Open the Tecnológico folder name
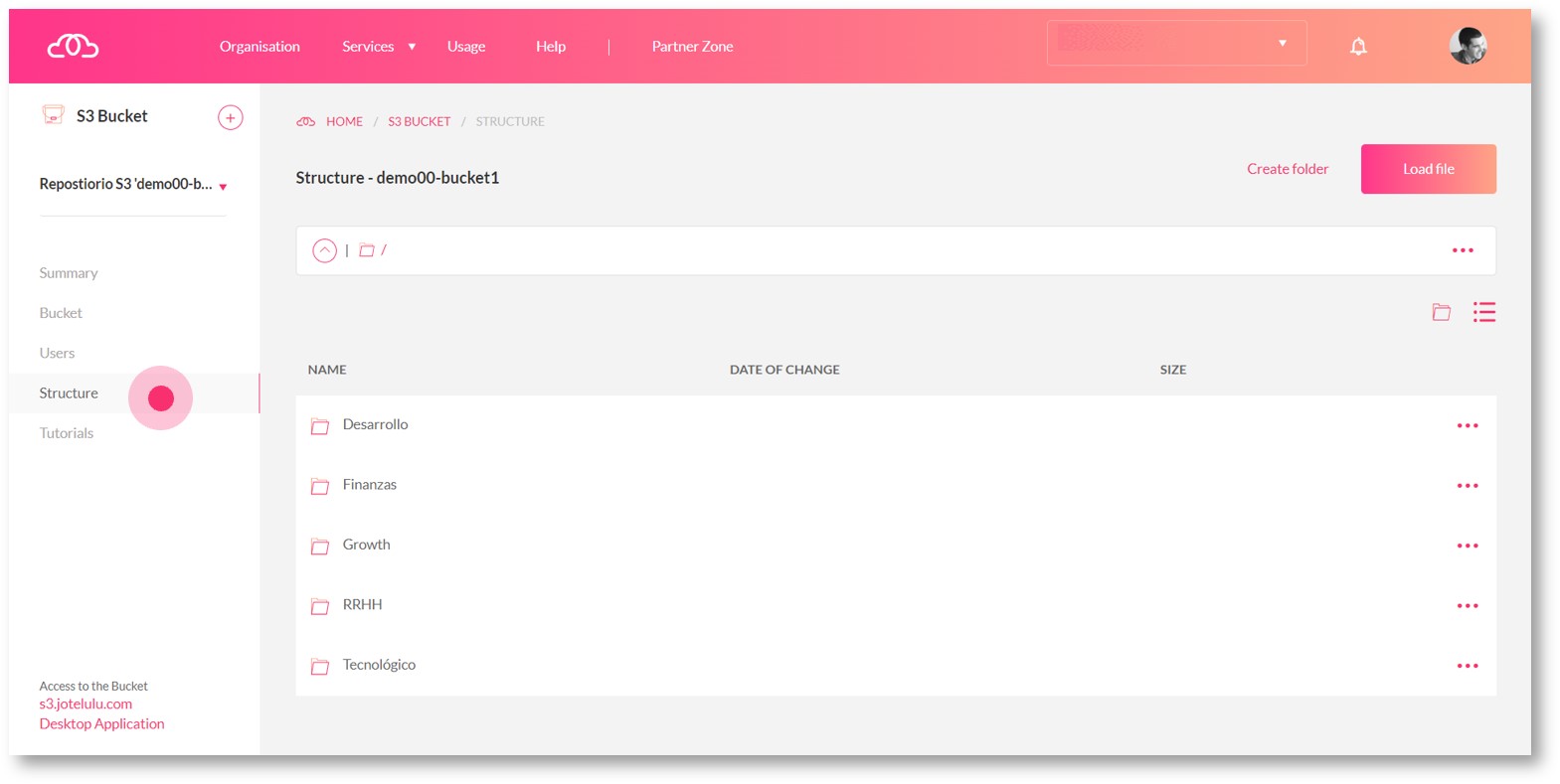 (x=379, y=665)
